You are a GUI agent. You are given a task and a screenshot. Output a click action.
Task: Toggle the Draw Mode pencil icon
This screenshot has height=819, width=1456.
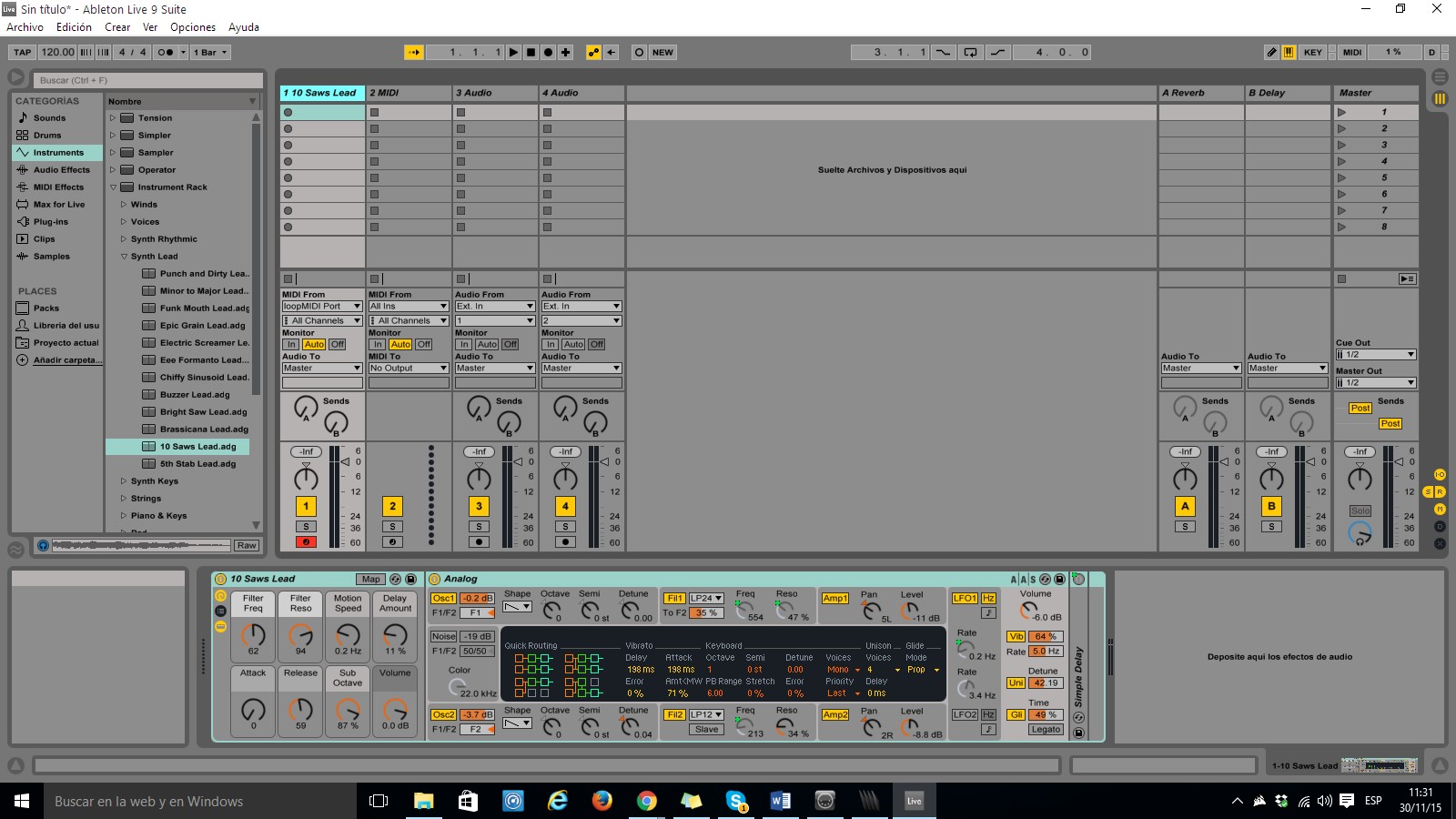pos(1272,53)
